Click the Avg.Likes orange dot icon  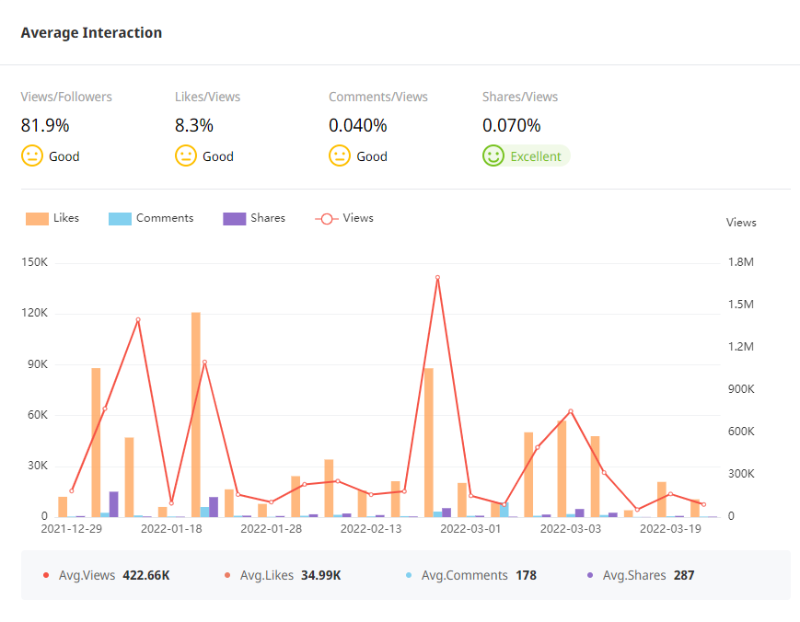(228, 575)
